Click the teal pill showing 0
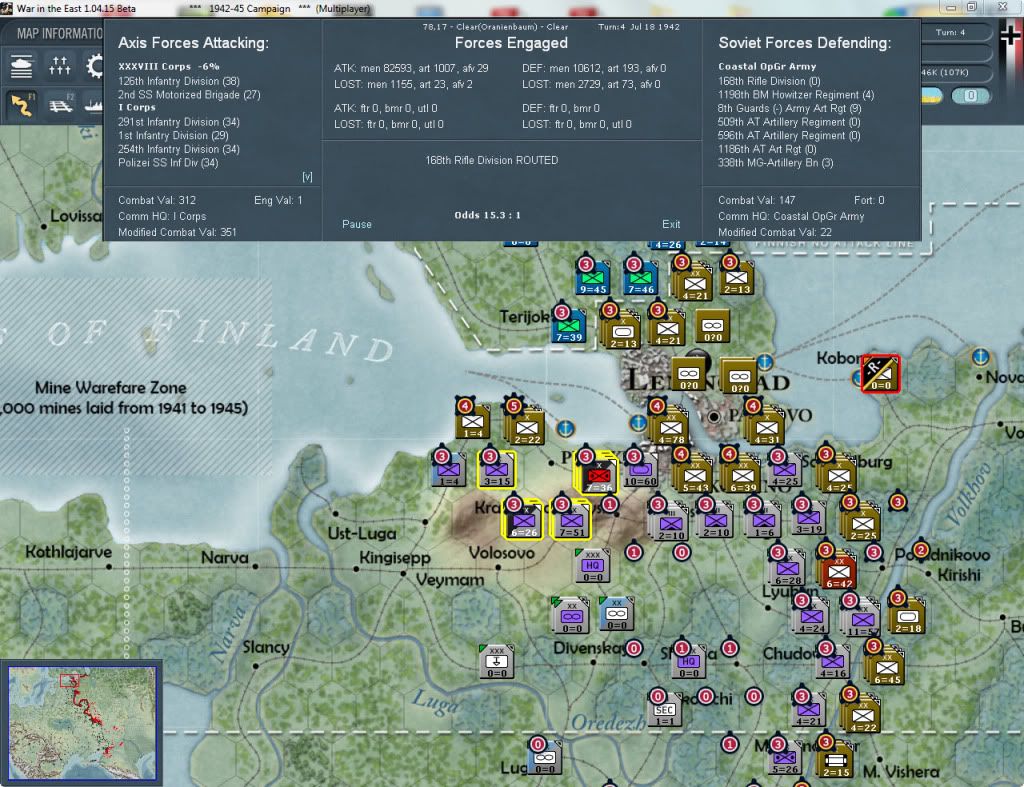 [x=970, y=96]
